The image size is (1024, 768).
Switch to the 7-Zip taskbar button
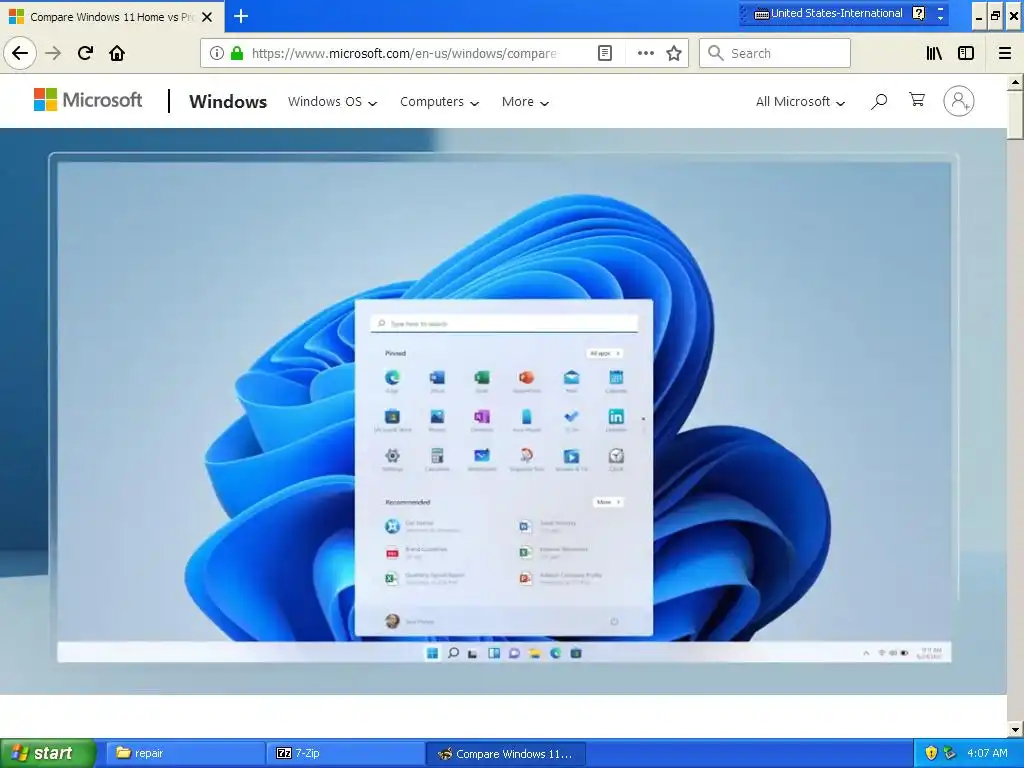[x=346, y=753]
